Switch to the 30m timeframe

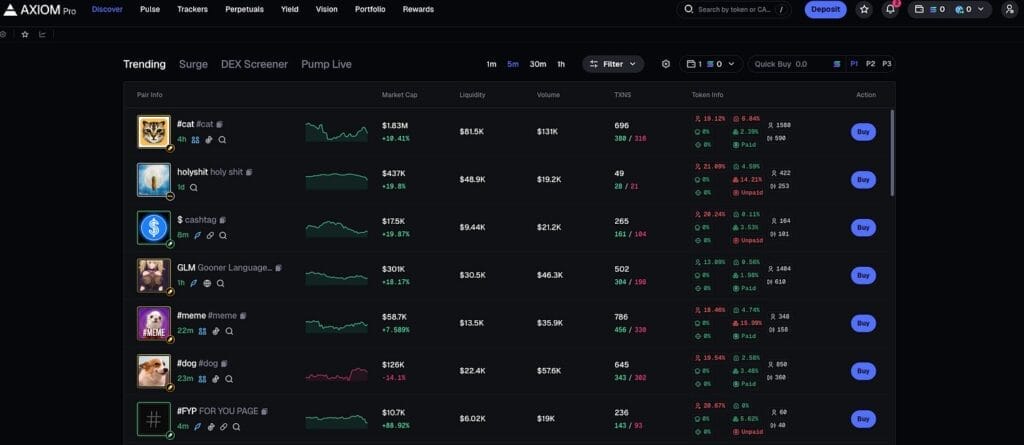(x=538, y=64)
